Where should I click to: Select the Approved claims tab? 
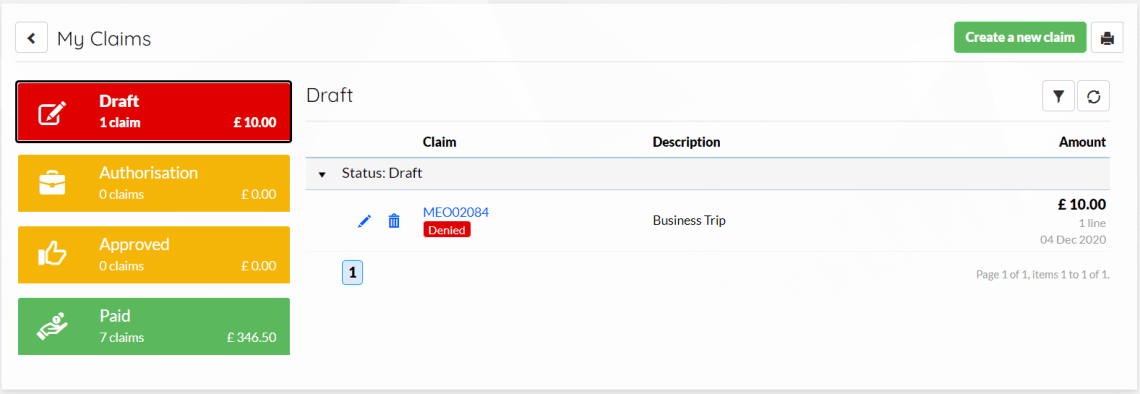[x=153, y=254]
